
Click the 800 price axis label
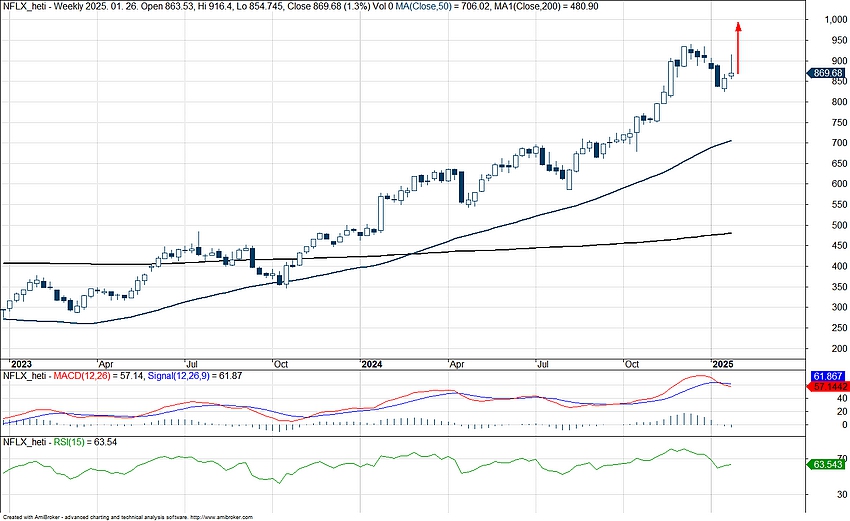[840, 102]
